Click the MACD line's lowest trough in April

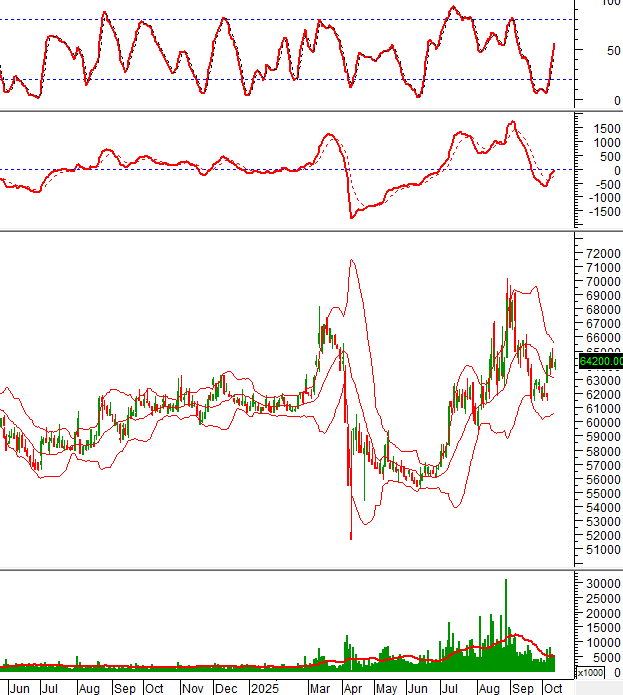(351, 216)
